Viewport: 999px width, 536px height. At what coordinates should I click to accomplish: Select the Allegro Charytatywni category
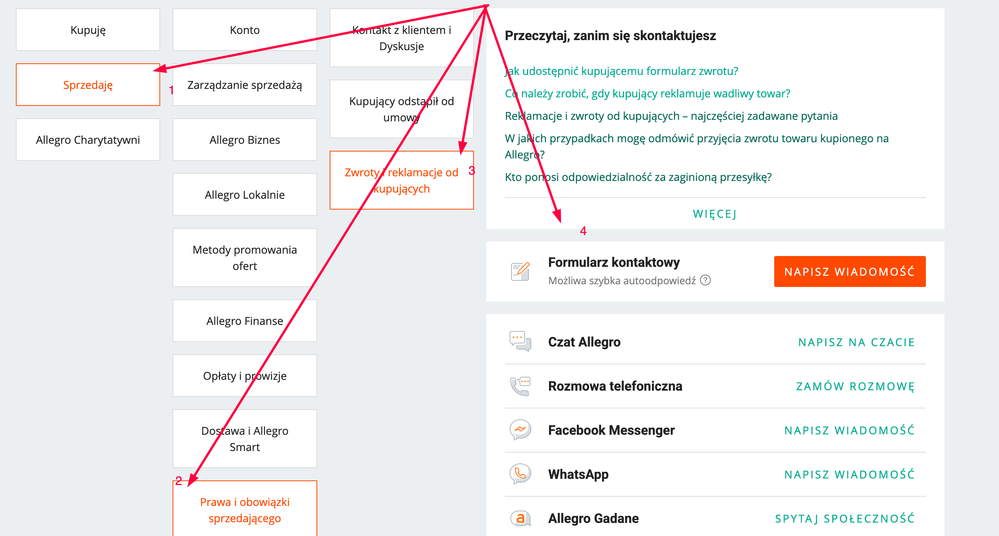pyautogui.click(x=88, y=140)
